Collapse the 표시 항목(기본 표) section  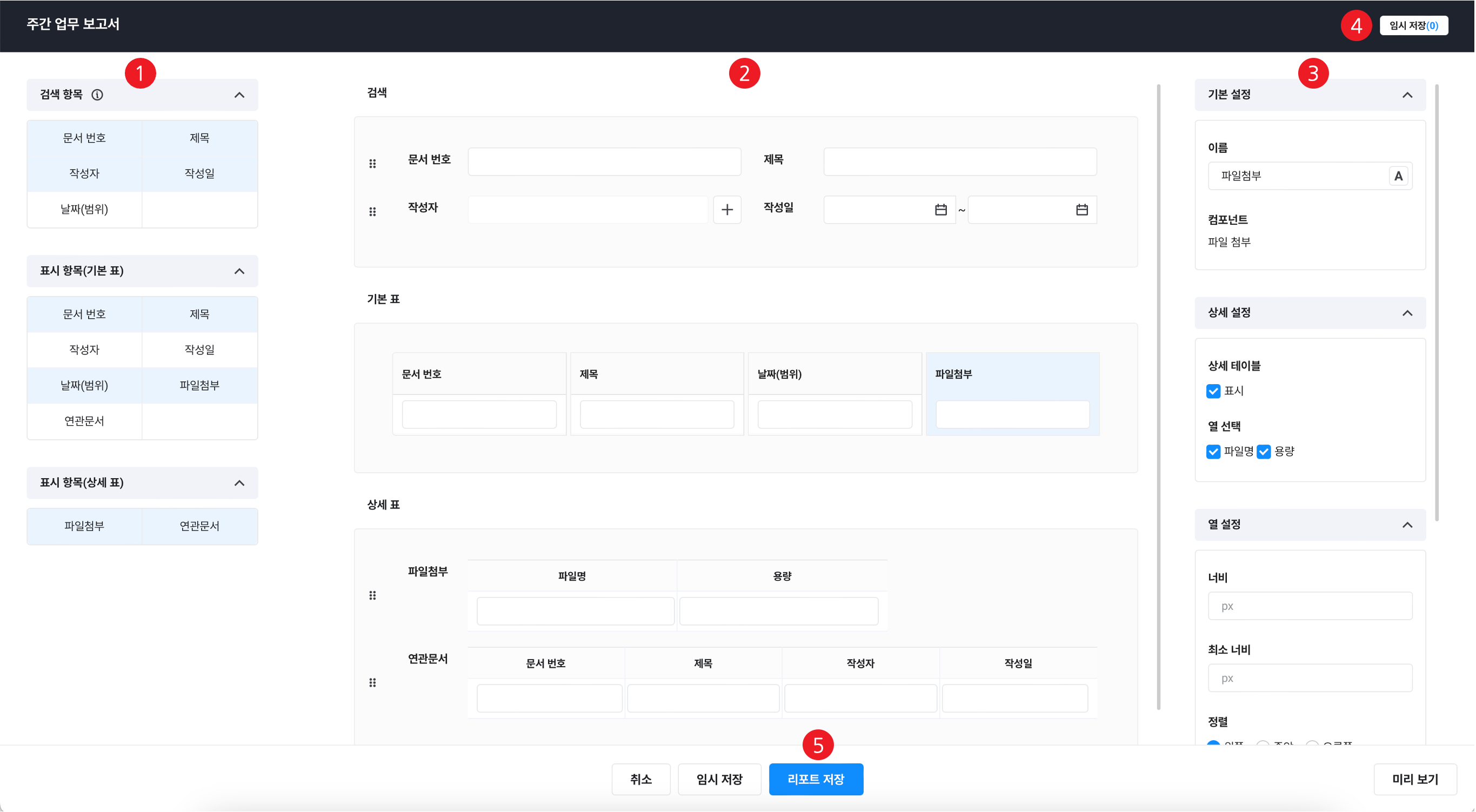pyautogui.click(x=239, y=271)
